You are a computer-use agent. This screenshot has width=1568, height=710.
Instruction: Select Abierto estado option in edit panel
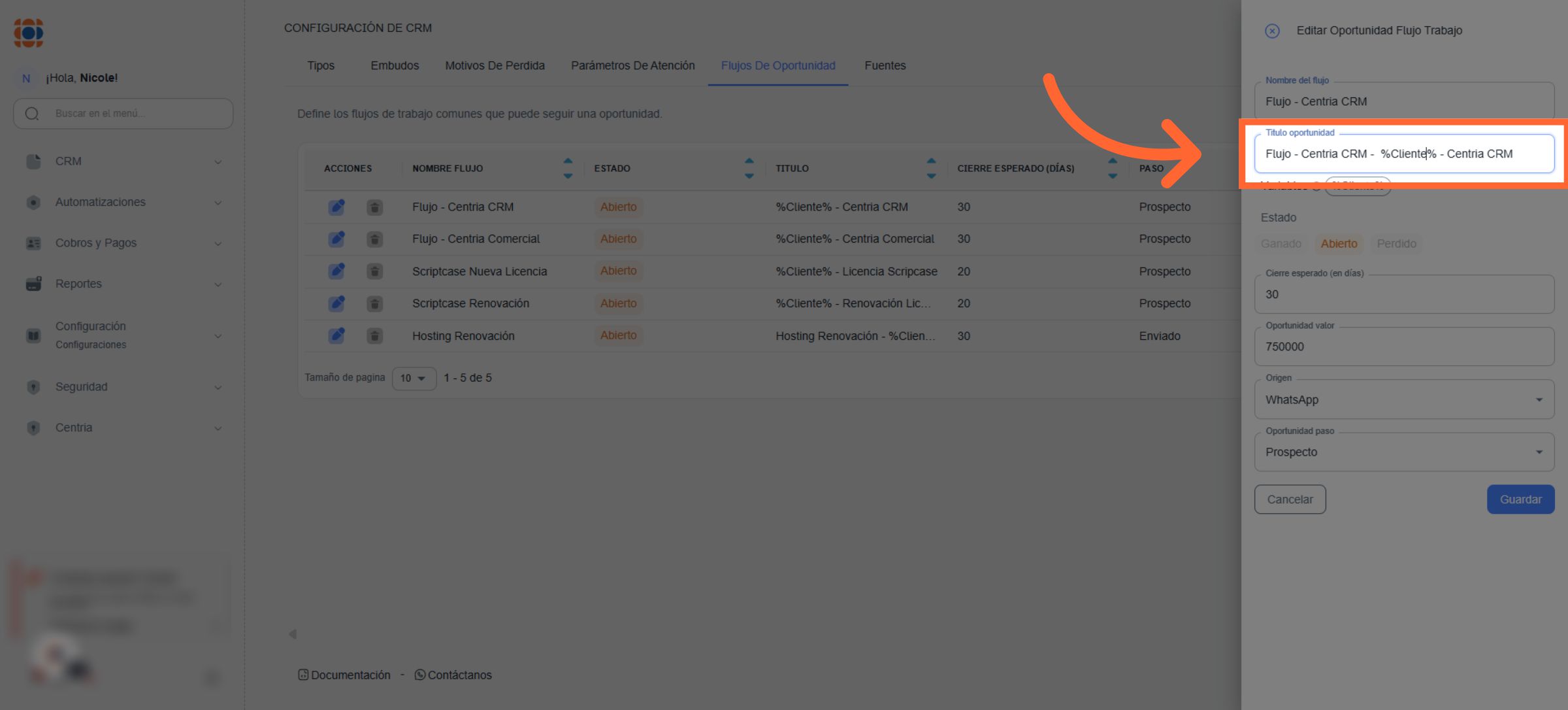pyautogui.click(x=1339, y=244)
